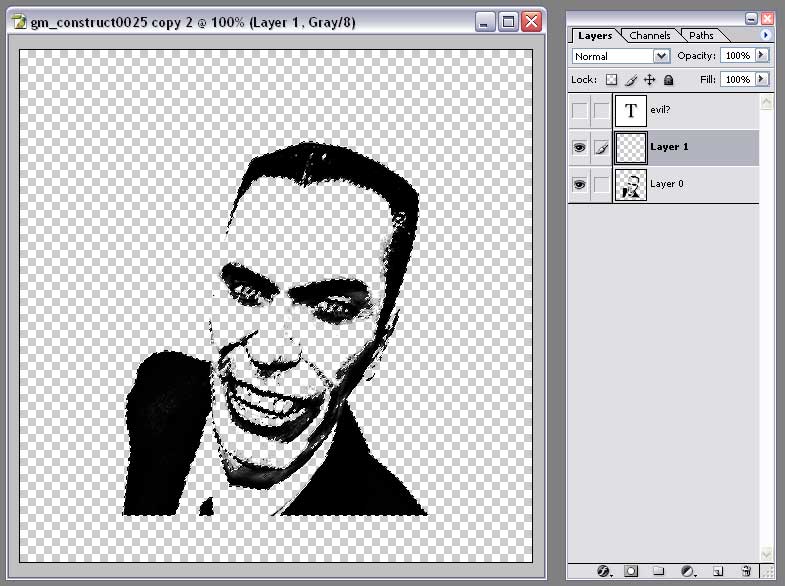Show the evil? text layer
The image size is (785, 586).
(579, 110)
